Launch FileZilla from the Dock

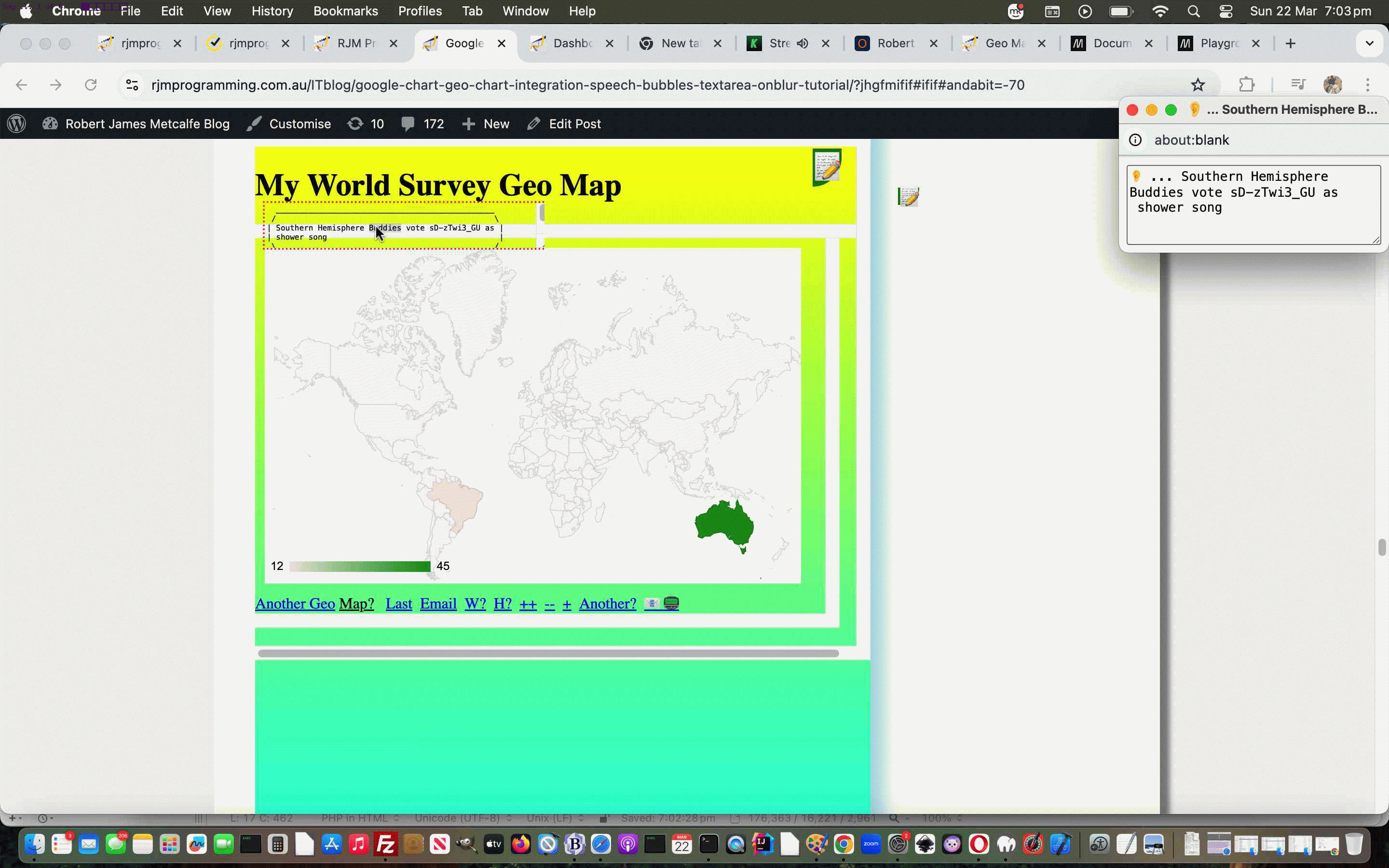[x=386, y=844]
